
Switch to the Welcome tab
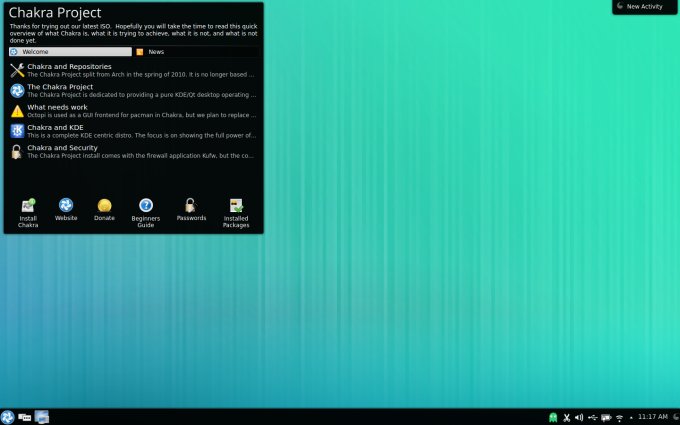tap(70, 52)
